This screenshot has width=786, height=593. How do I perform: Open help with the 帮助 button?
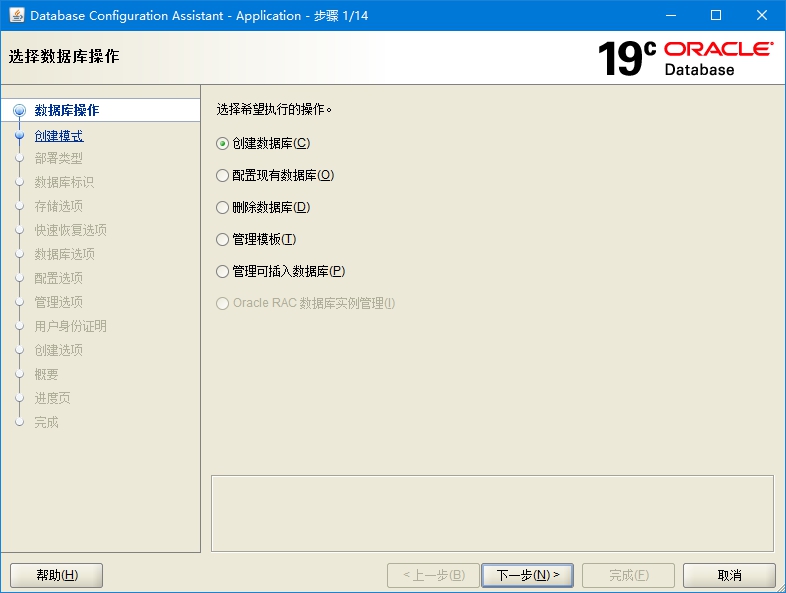pyautogui.click(x=56, y=575)
